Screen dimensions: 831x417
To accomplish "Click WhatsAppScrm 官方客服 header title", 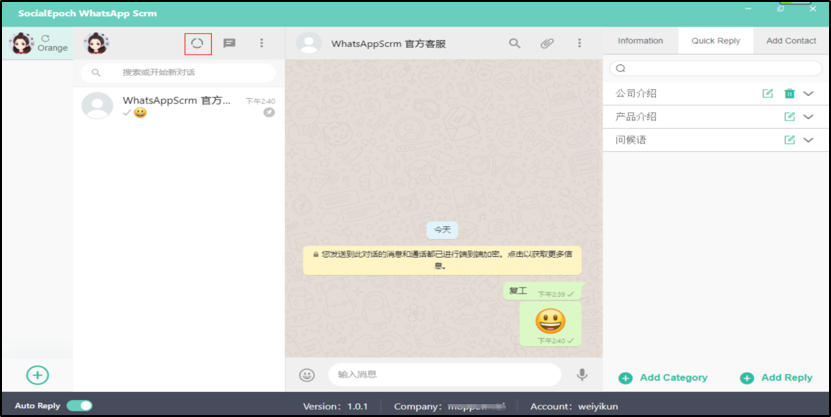I will 388,44.
